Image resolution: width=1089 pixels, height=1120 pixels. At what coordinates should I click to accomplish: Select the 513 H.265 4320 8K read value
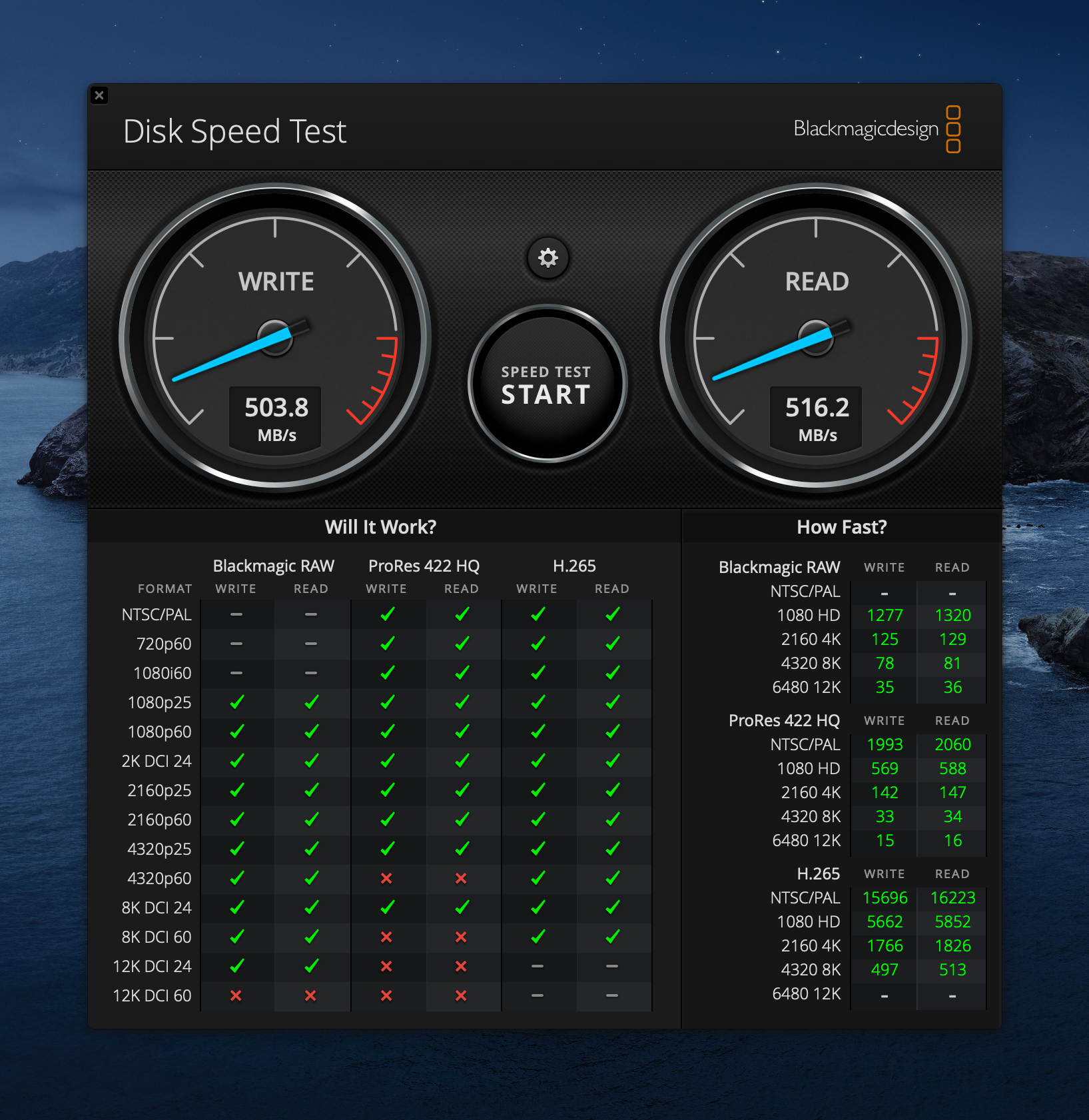[952, 969]
